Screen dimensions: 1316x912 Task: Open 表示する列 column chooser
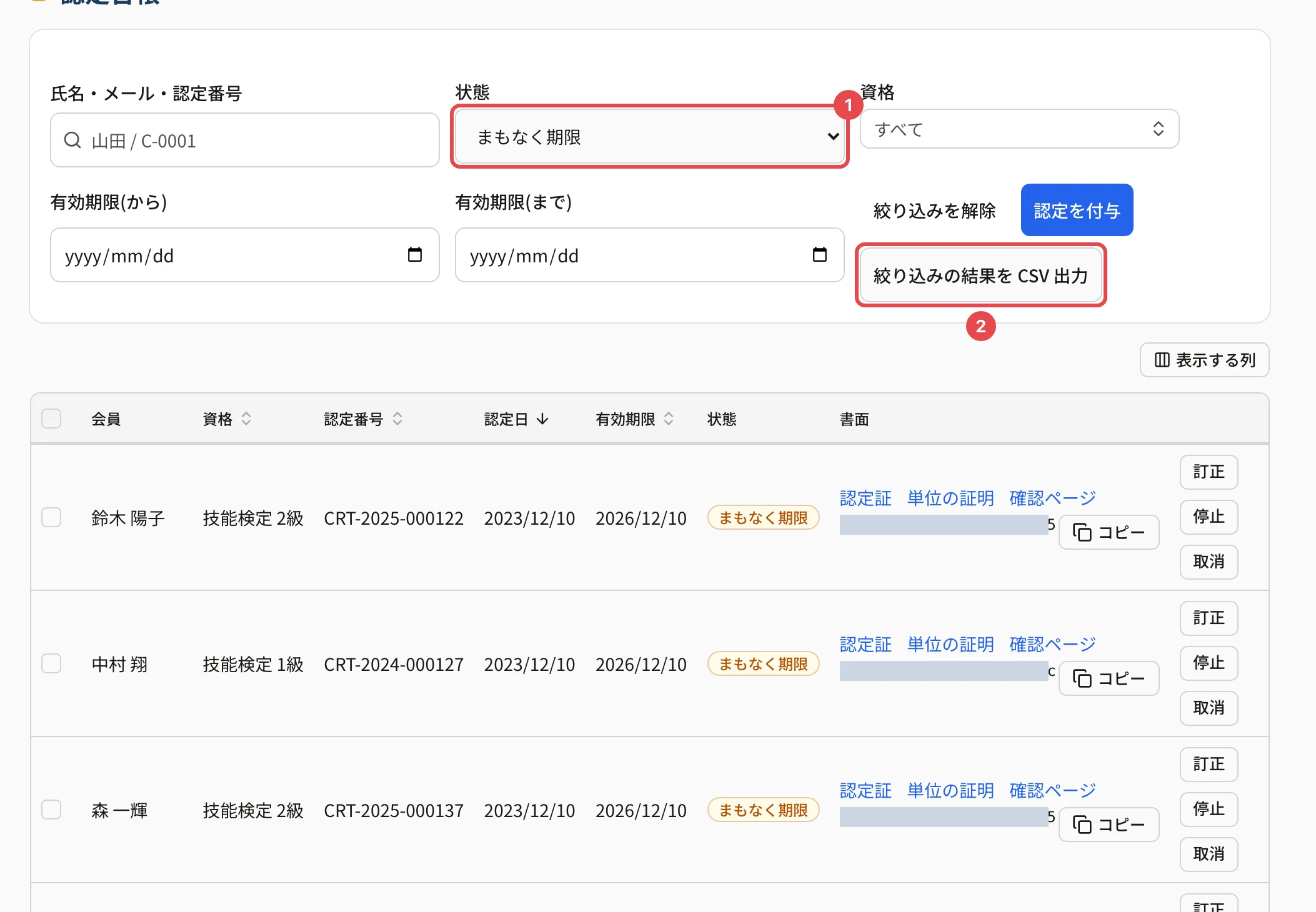[1205, 360]
